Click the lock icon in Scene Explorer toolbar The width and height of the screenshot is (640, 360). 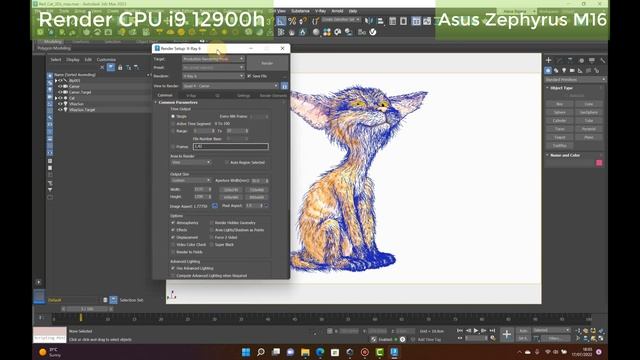(120, 67)
